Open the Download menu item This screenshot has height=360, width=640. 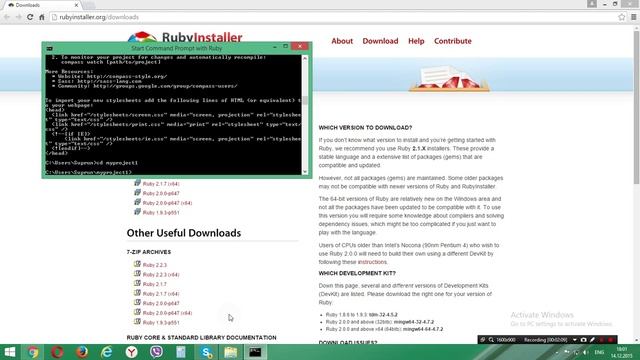point(380,41)
